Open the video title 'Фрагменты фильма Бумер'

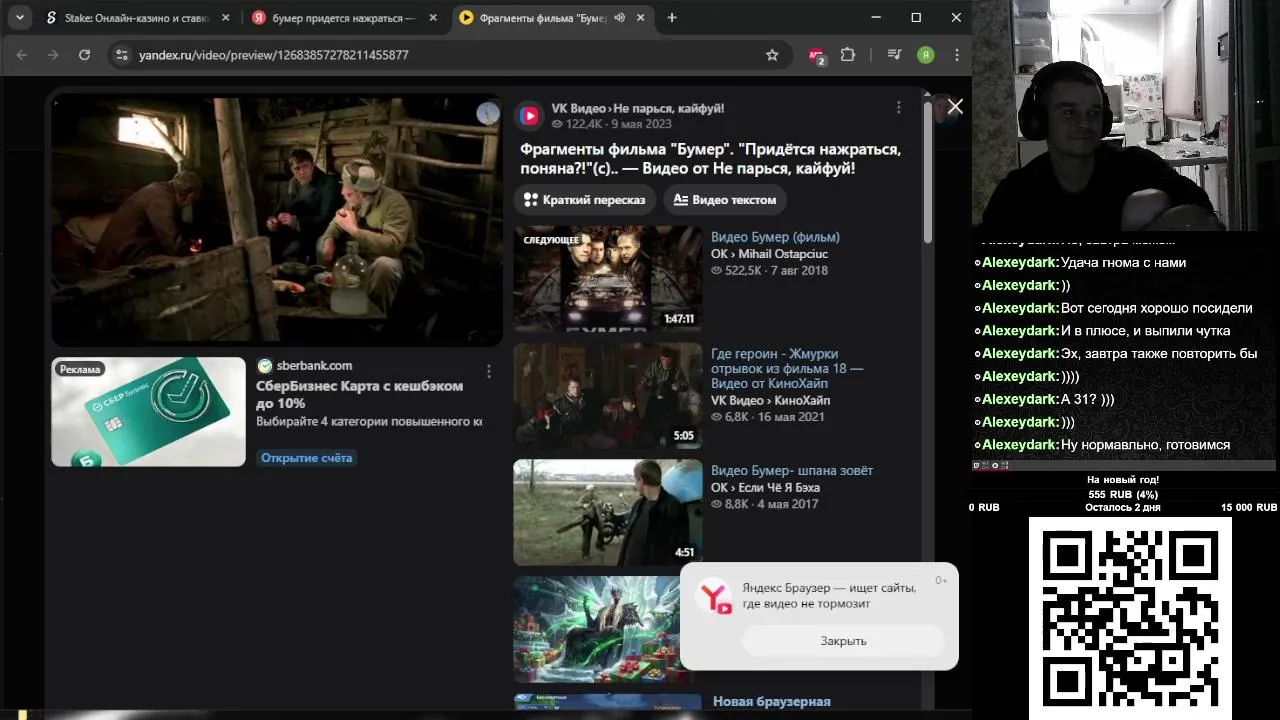click(x=710, y=159)
